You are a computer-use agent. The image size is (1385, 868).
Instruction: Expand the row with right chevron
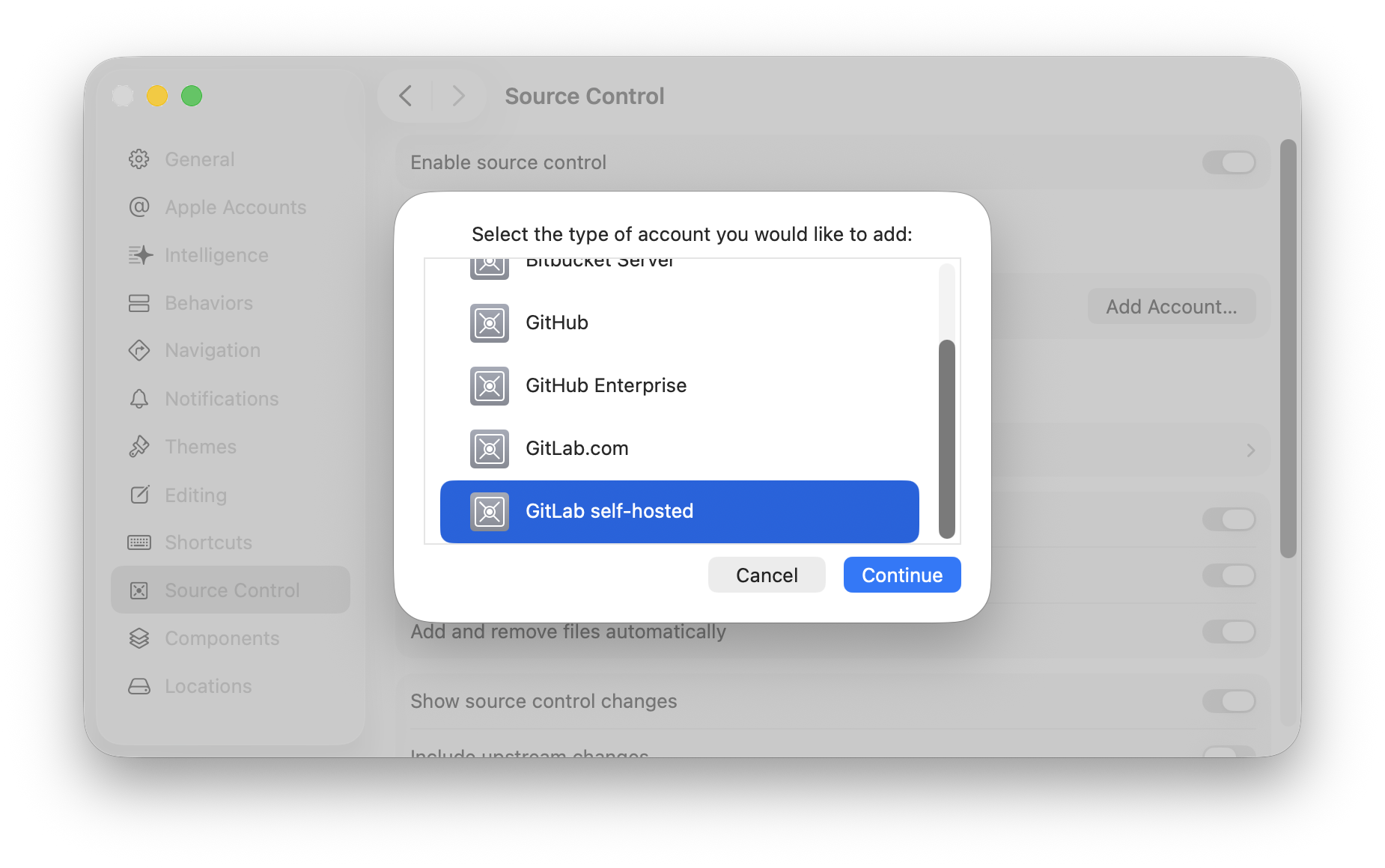click(x=1250, y=450)
